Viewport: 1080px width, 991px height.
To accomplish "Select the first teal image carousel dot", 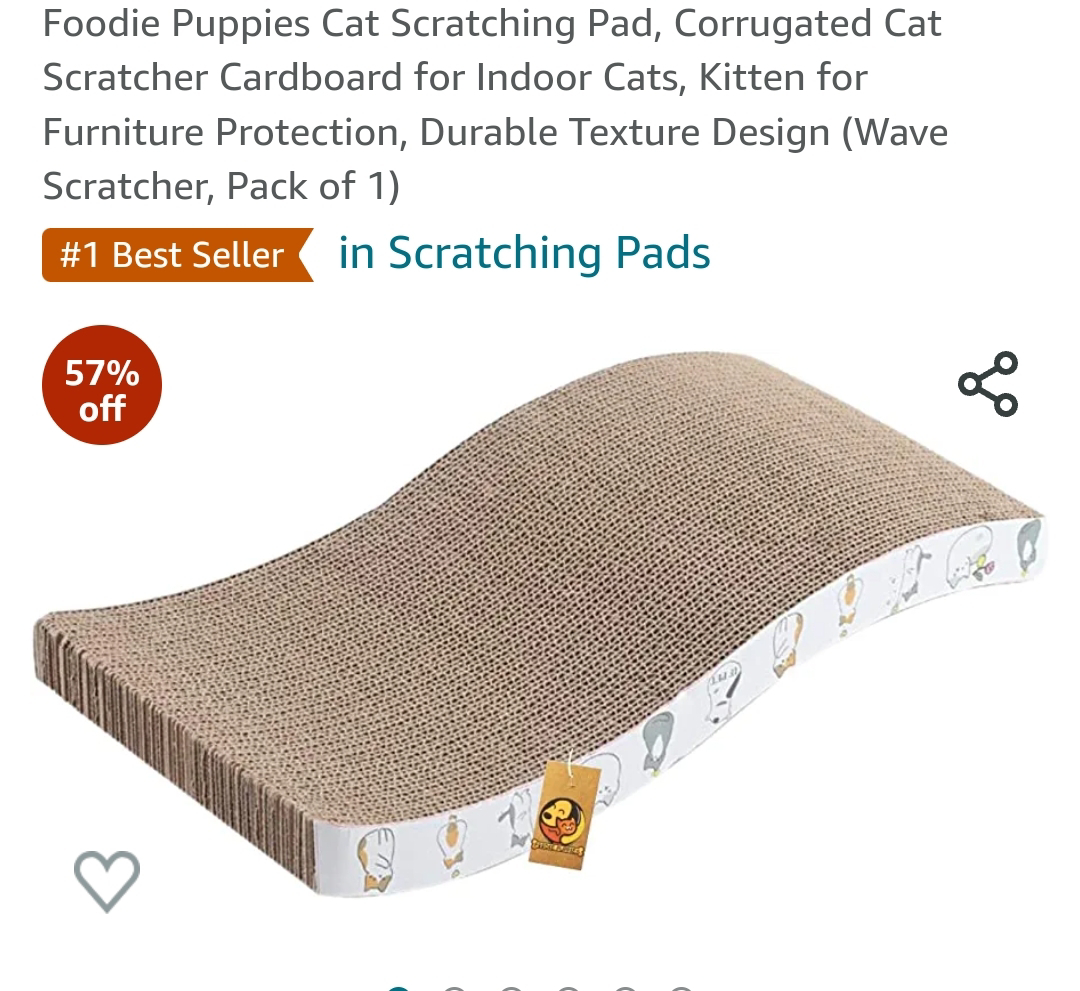I will [x=399, y=989].
